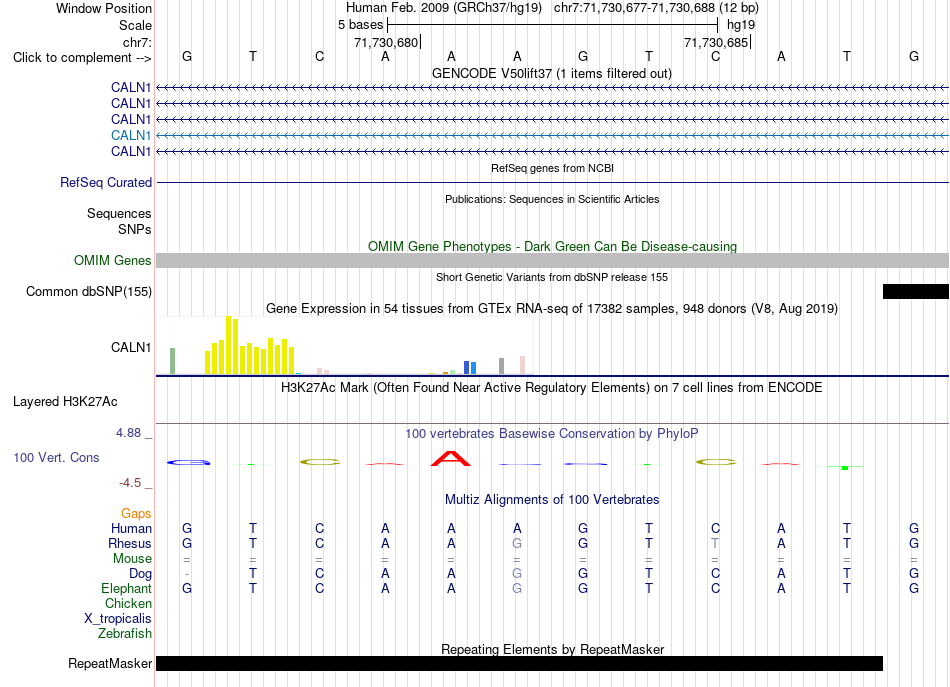Click the Chicken species label
This screenshot has width=950, height=687.
[x=128, y=603]
